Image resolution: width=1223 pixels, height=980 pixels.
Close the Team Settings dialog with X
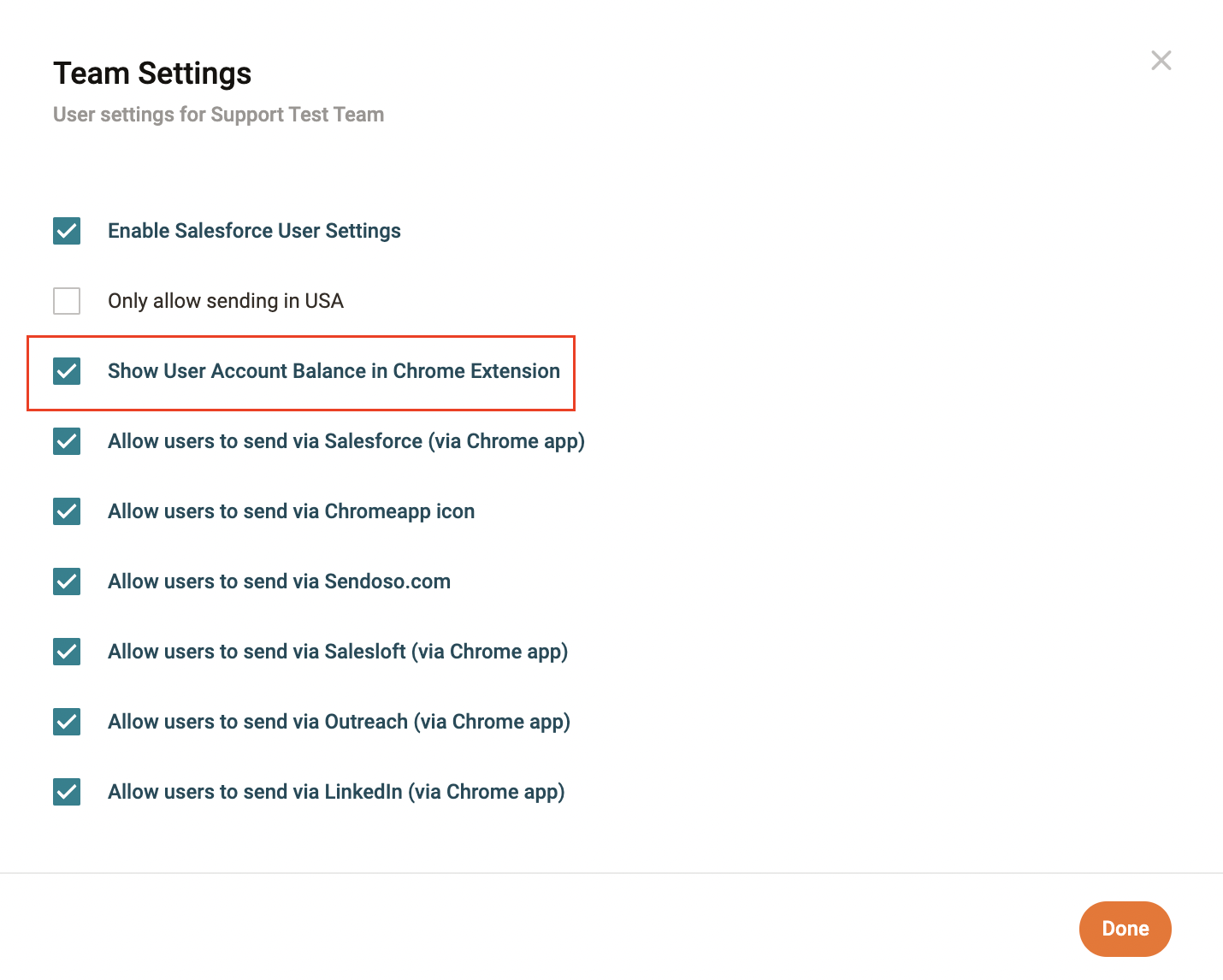click(x=1161, y=61)
